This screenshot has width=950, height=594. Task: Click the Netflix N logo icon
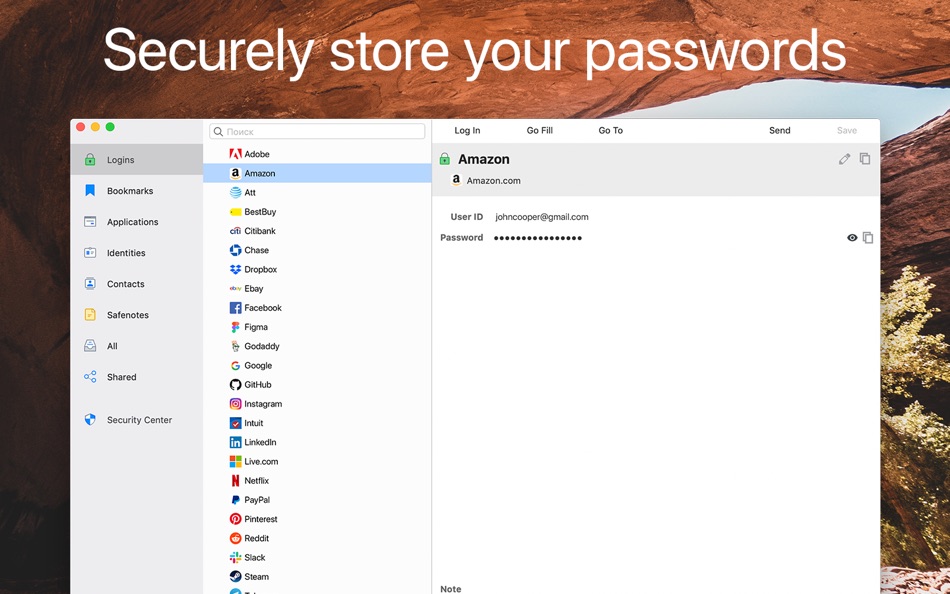click(236, 481)
